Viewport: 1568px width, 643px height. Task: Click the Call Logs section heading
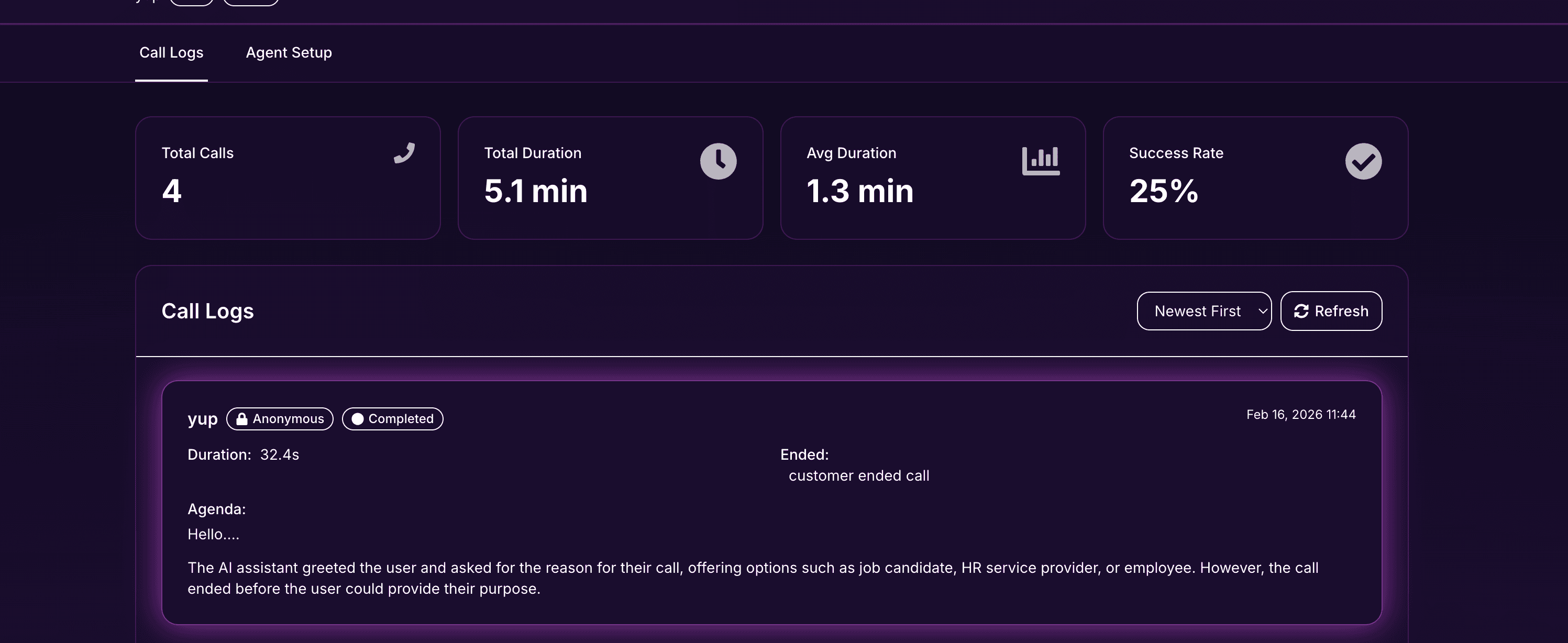pyautogui.click(x=207, y=311)
